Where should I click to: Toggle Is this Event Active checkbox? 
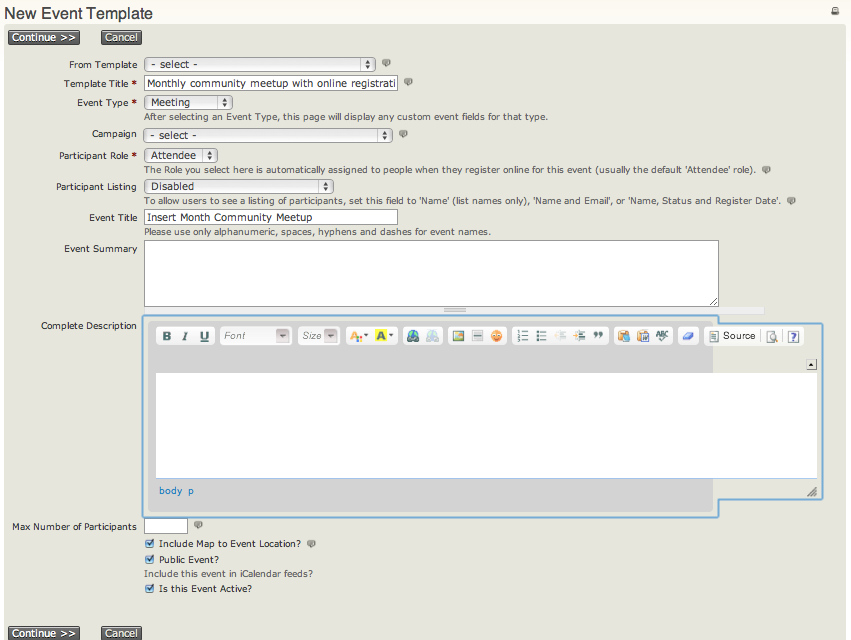click(150, 589)
